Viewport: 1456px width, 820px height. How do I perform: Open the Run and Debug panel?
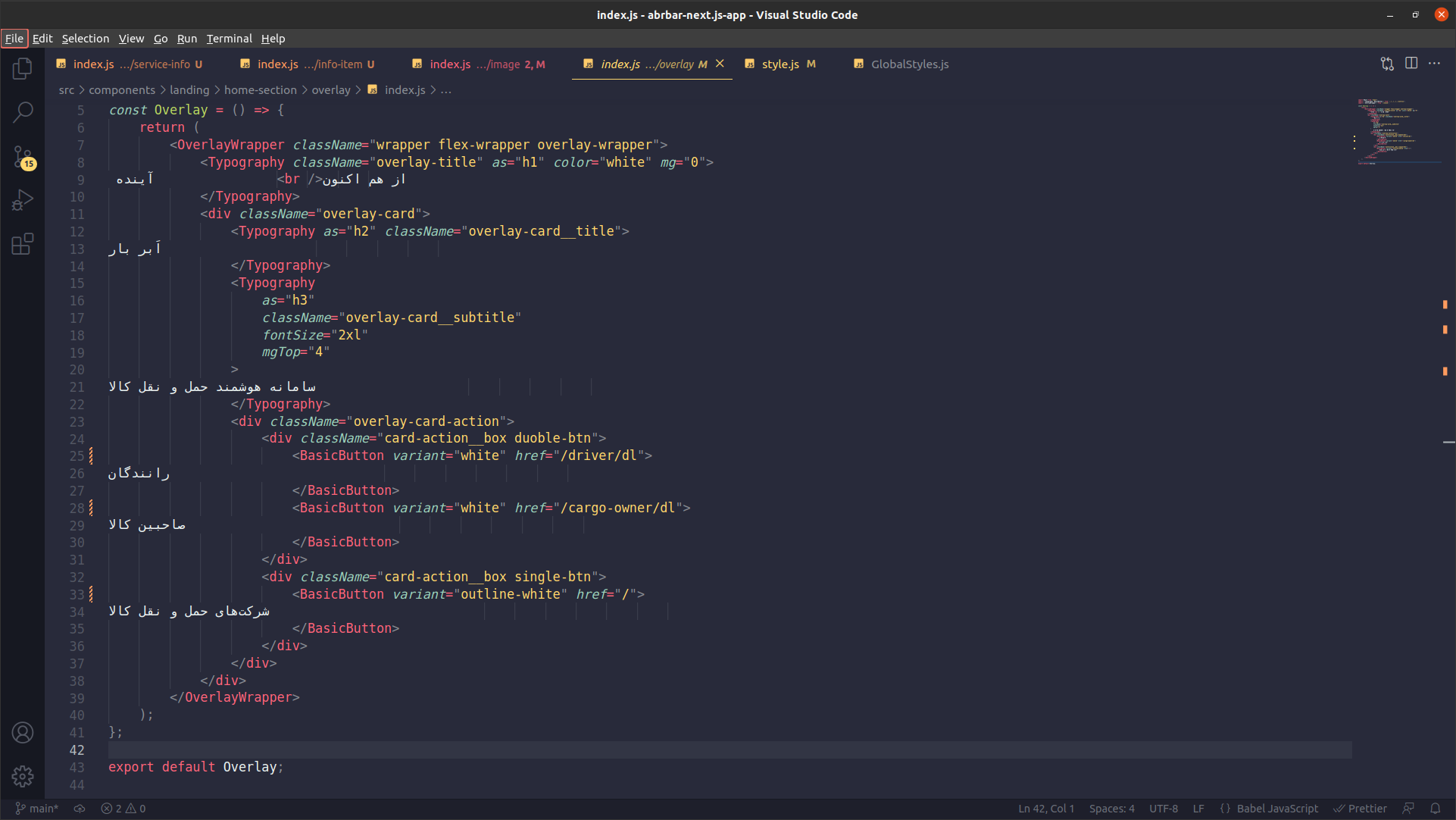click(x=22, y=199)
